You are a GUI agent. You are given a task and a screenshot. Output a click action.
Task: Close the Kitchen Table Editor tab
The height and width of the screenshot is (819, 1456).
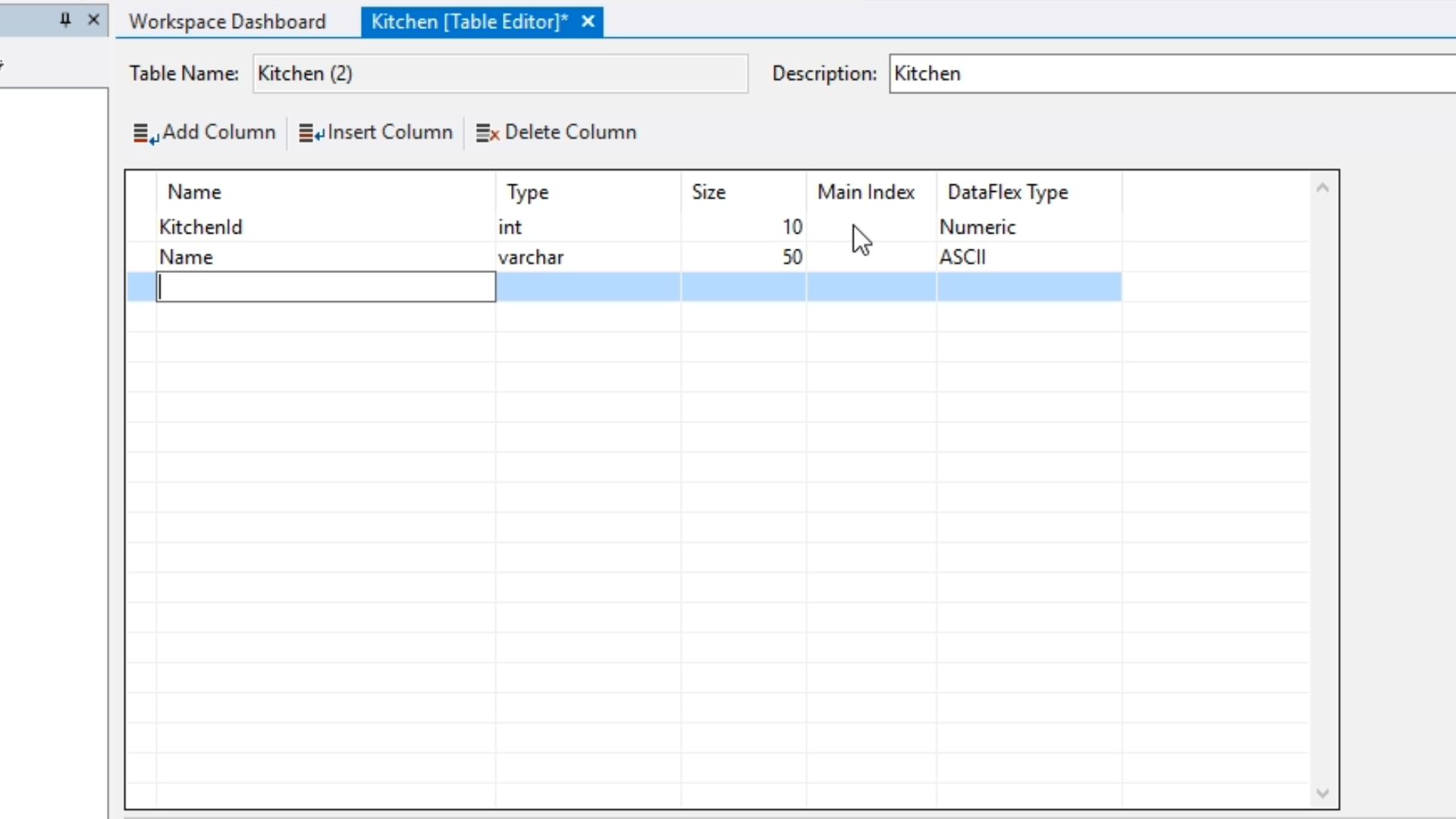pyautogui.click(x=588, y=22)
